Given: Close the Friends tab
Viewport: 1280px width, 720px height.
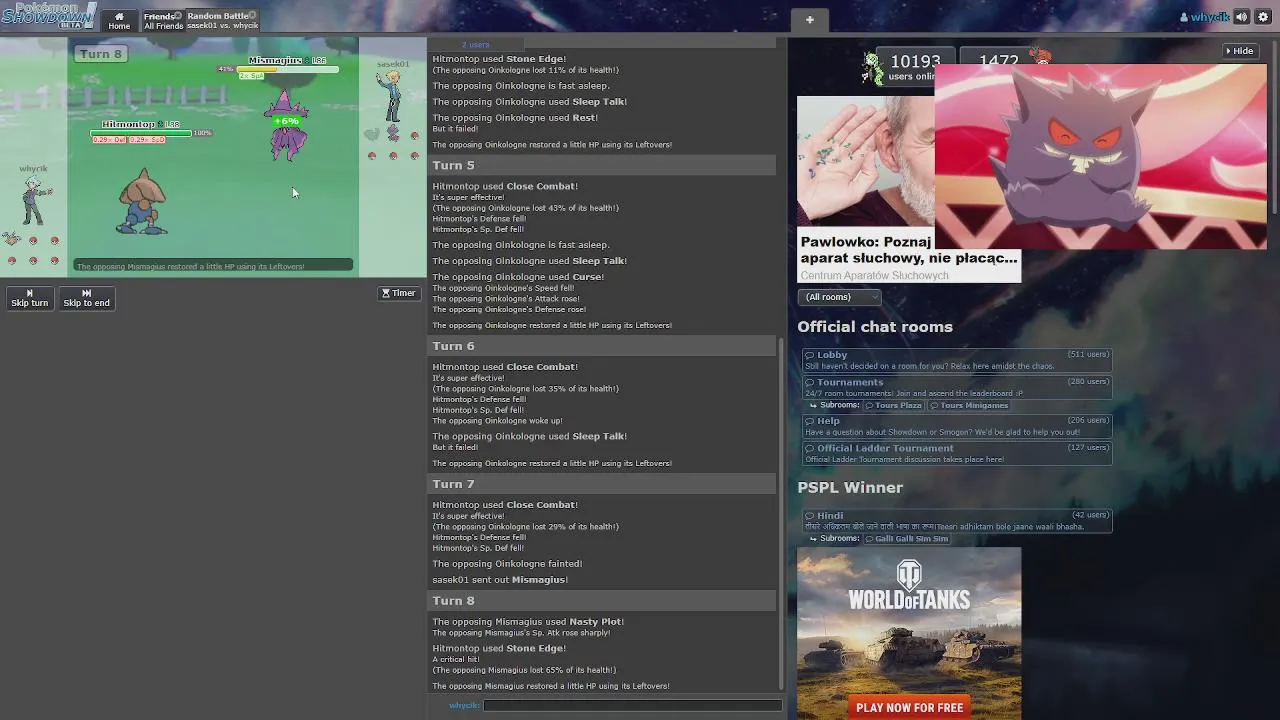Looking at the screenshot, I should click(x=178, y=15).
